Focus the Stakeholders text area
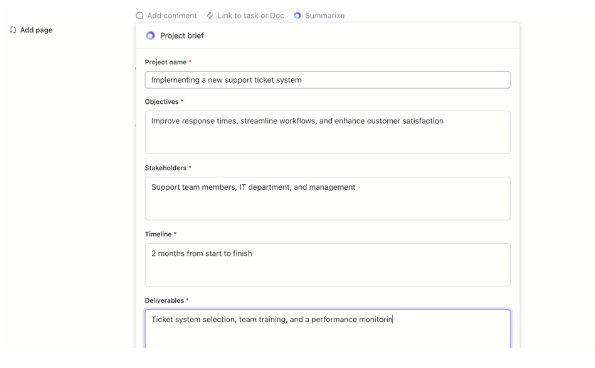This screenshot has height=368, width=595. click(x=327, y=198)
